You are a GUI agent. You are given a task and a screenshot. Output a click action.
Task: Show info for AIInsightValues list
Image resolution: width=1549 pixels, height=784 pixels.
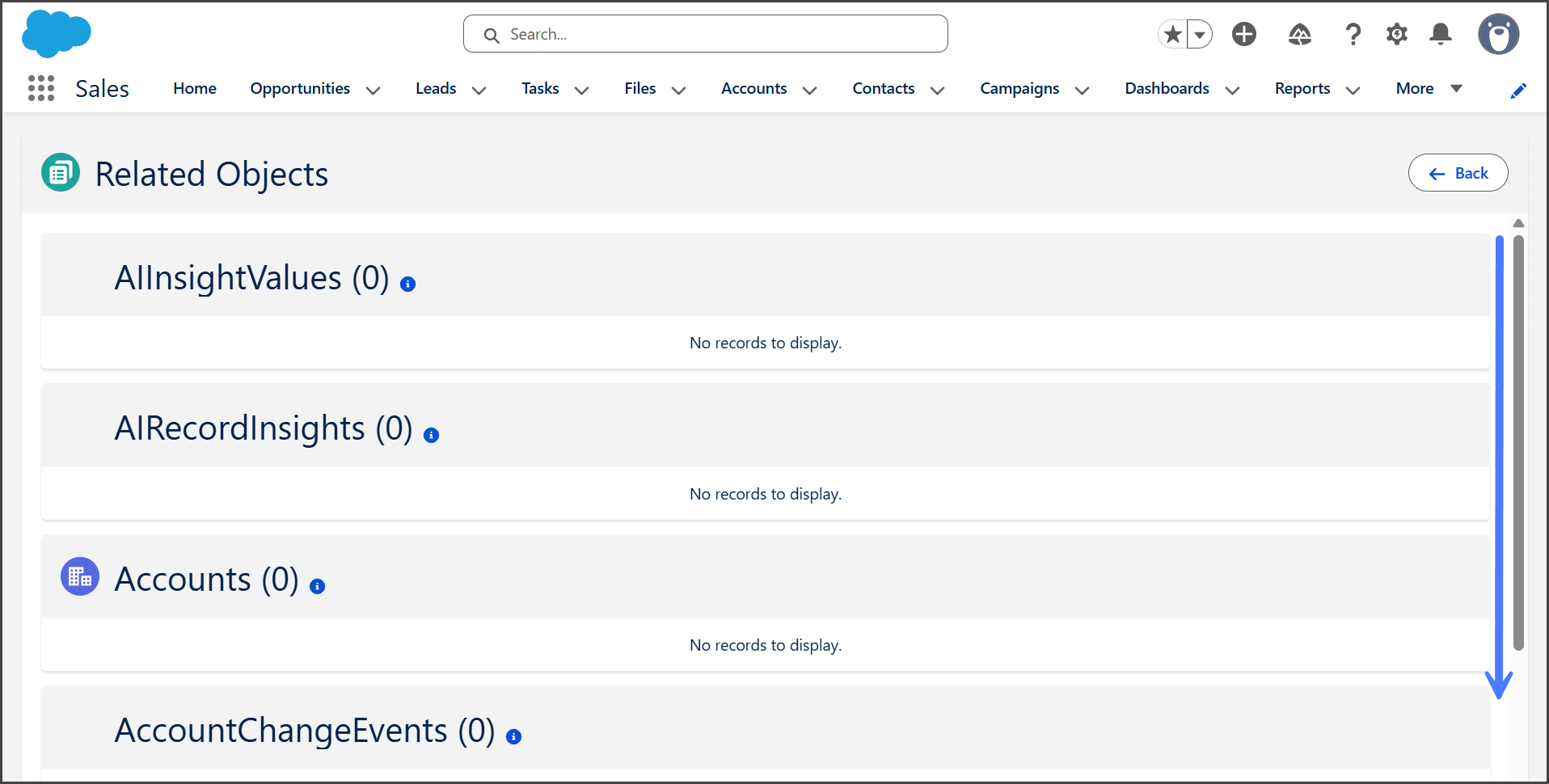pos(408,284)
